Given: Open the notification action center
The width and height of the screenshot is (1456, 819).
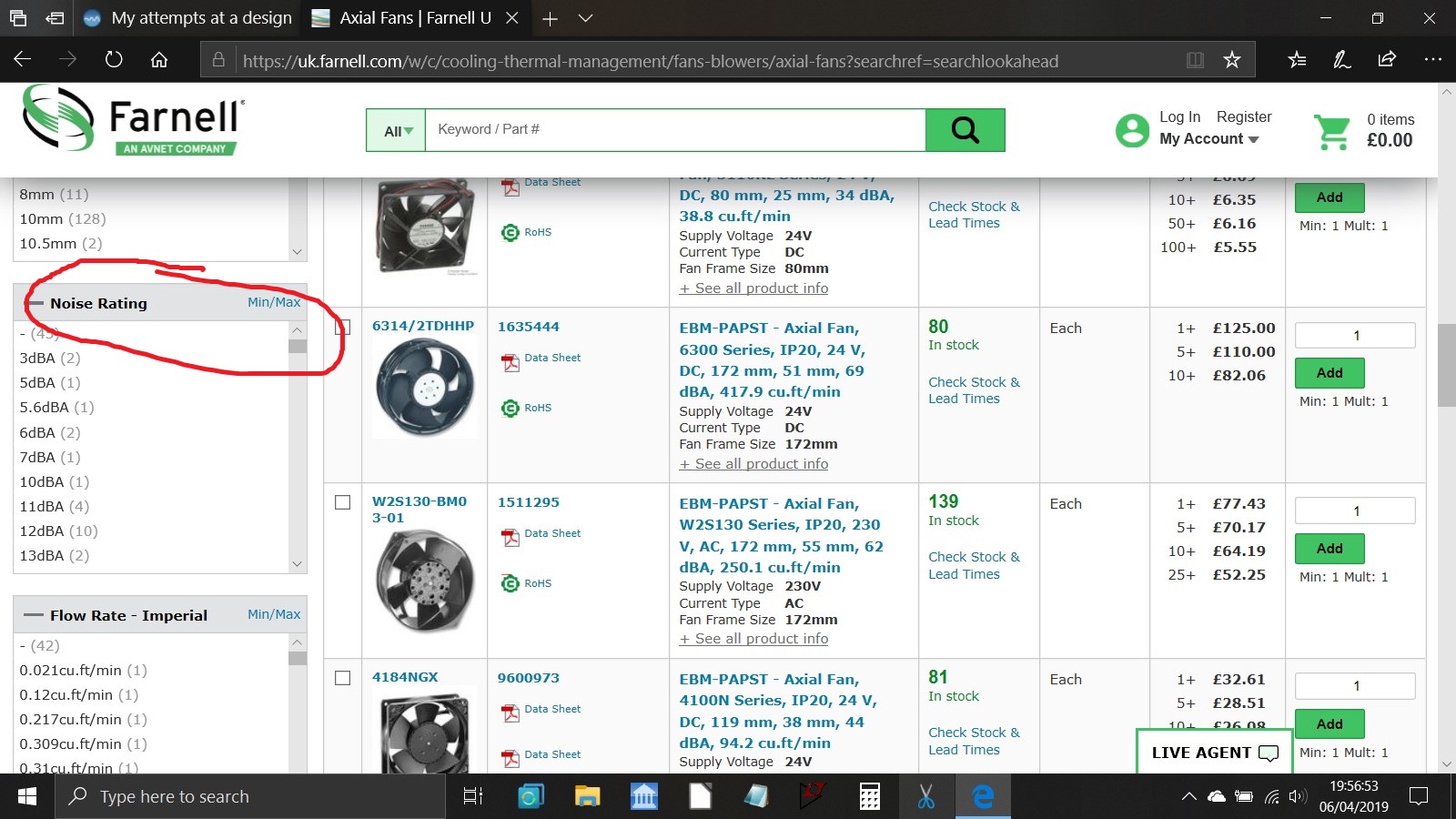Looking at the screenshot, I should pos(1418,797).
